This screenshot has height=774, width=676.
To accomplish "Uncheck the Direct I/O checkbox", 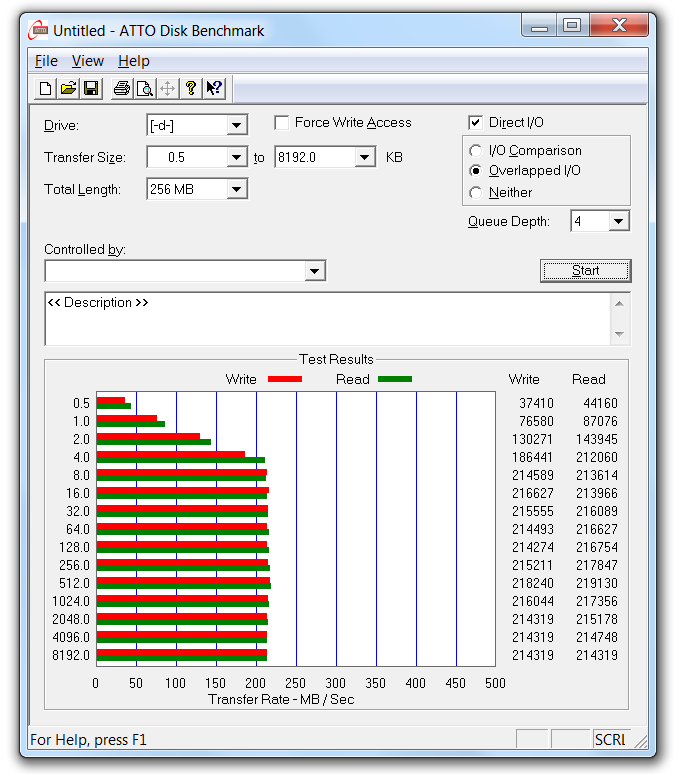I will coord(475,123).
